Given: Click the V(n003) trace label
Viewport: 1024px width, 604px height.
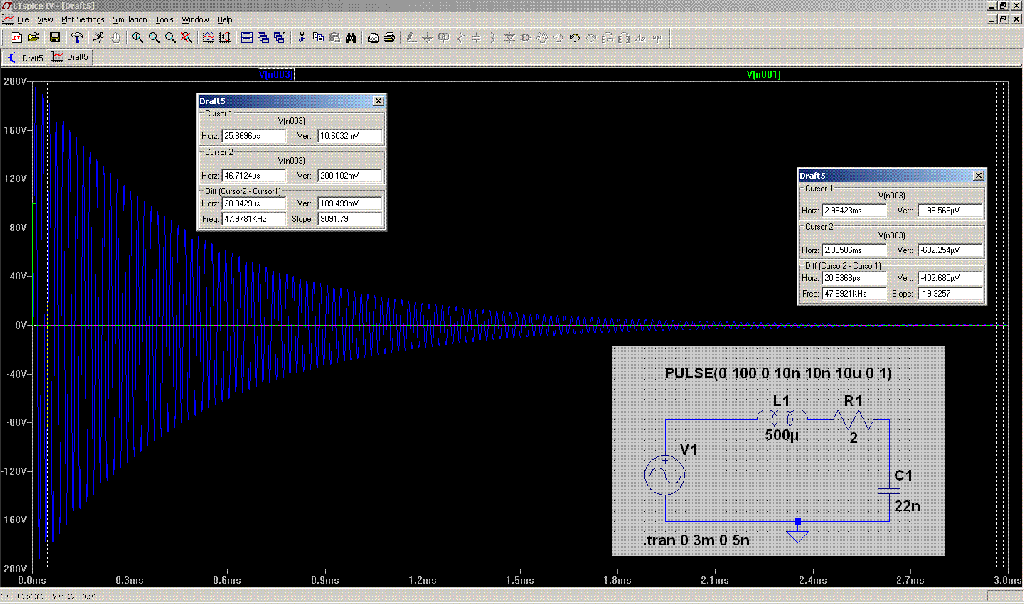Looking at the screenshot, I should click(275, 75).
